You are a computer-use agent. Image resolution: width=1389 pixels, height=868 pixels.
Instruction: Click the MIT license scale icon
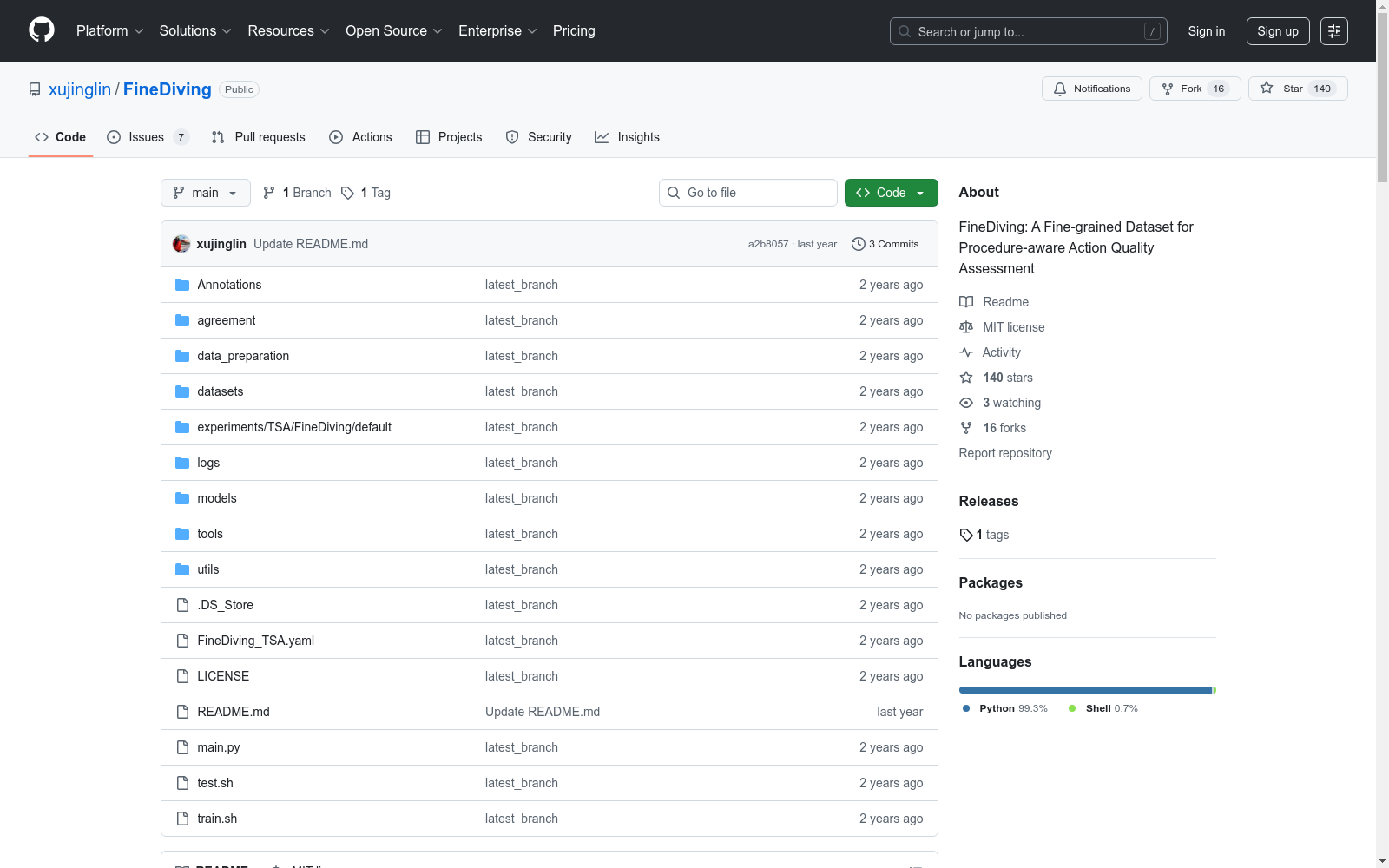tap(966, 327)
